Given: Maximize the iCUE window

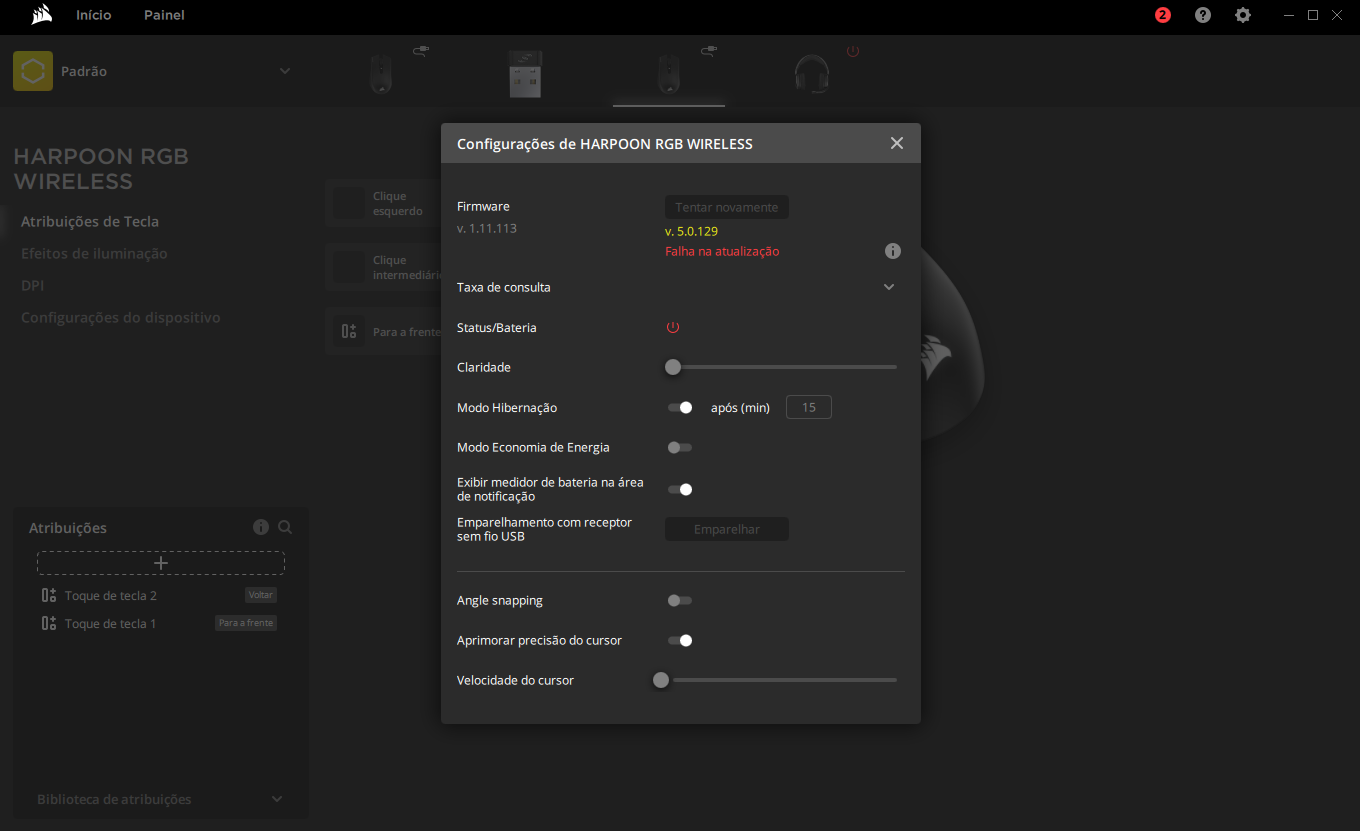Looking at the screenshot, I should coord(1313,15).
